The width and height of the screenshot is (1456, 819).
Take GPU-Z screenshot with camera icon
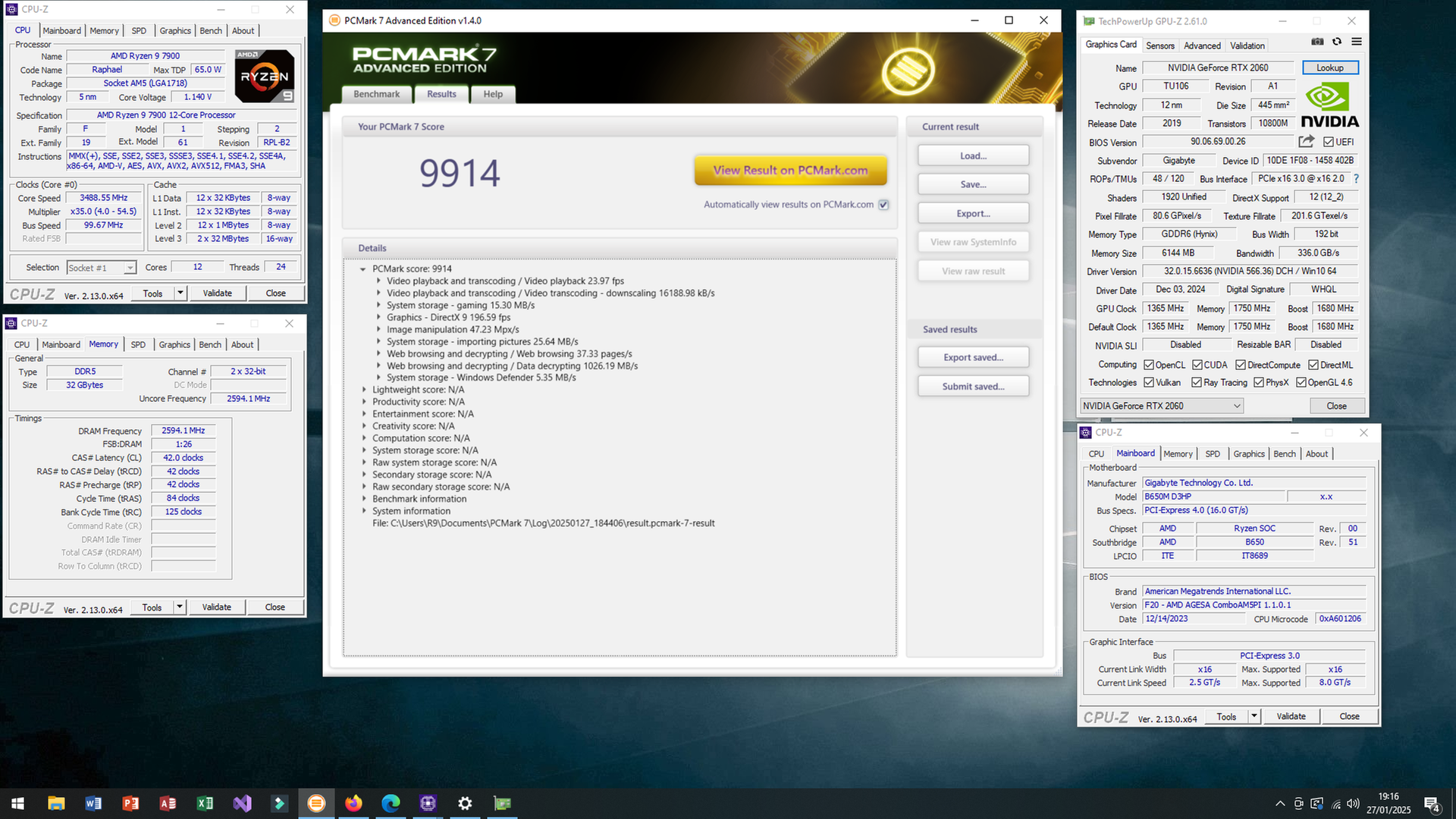[1318, 42]
